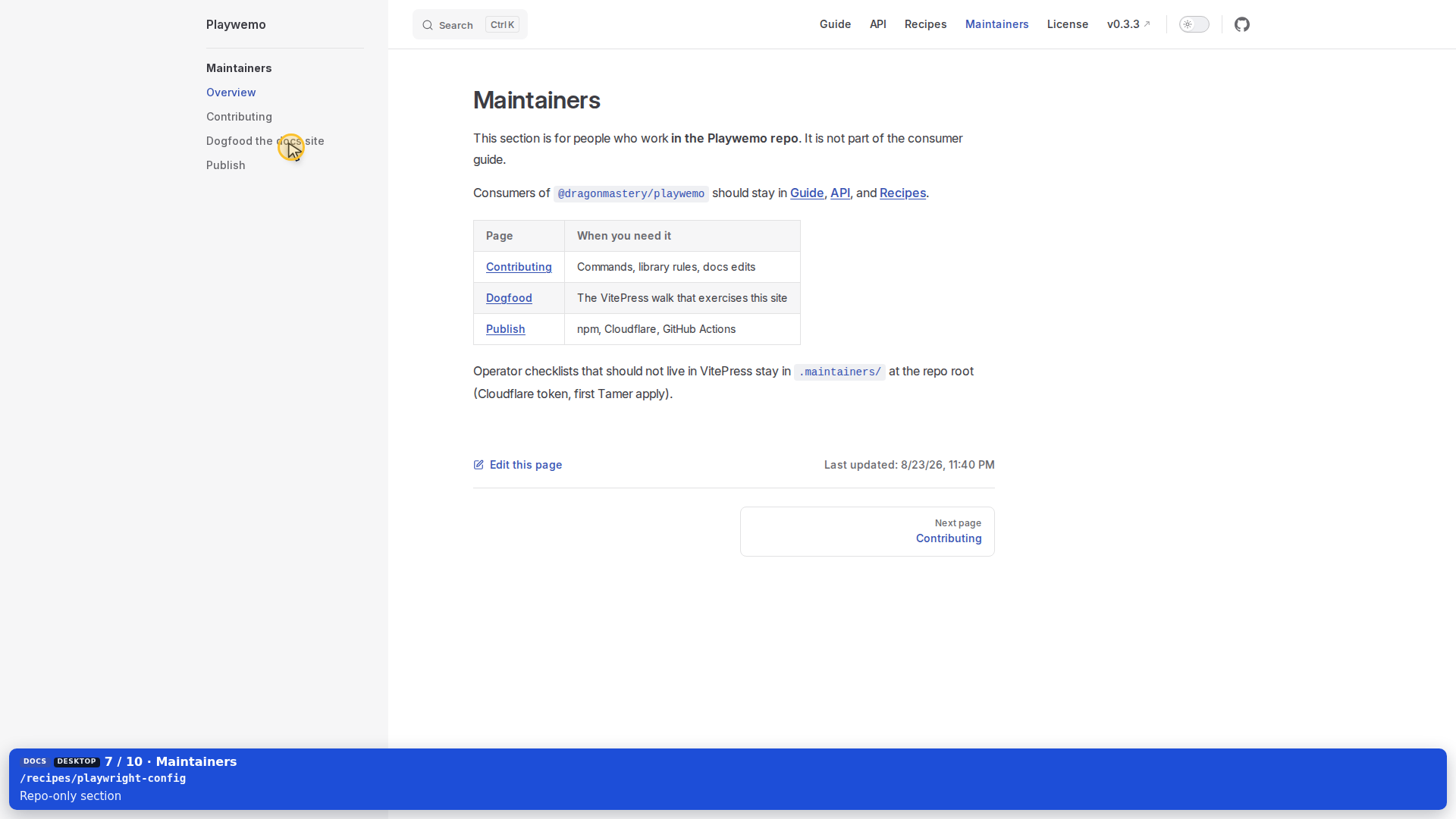Open the GitHub repository icon

tap(1242, 24)
